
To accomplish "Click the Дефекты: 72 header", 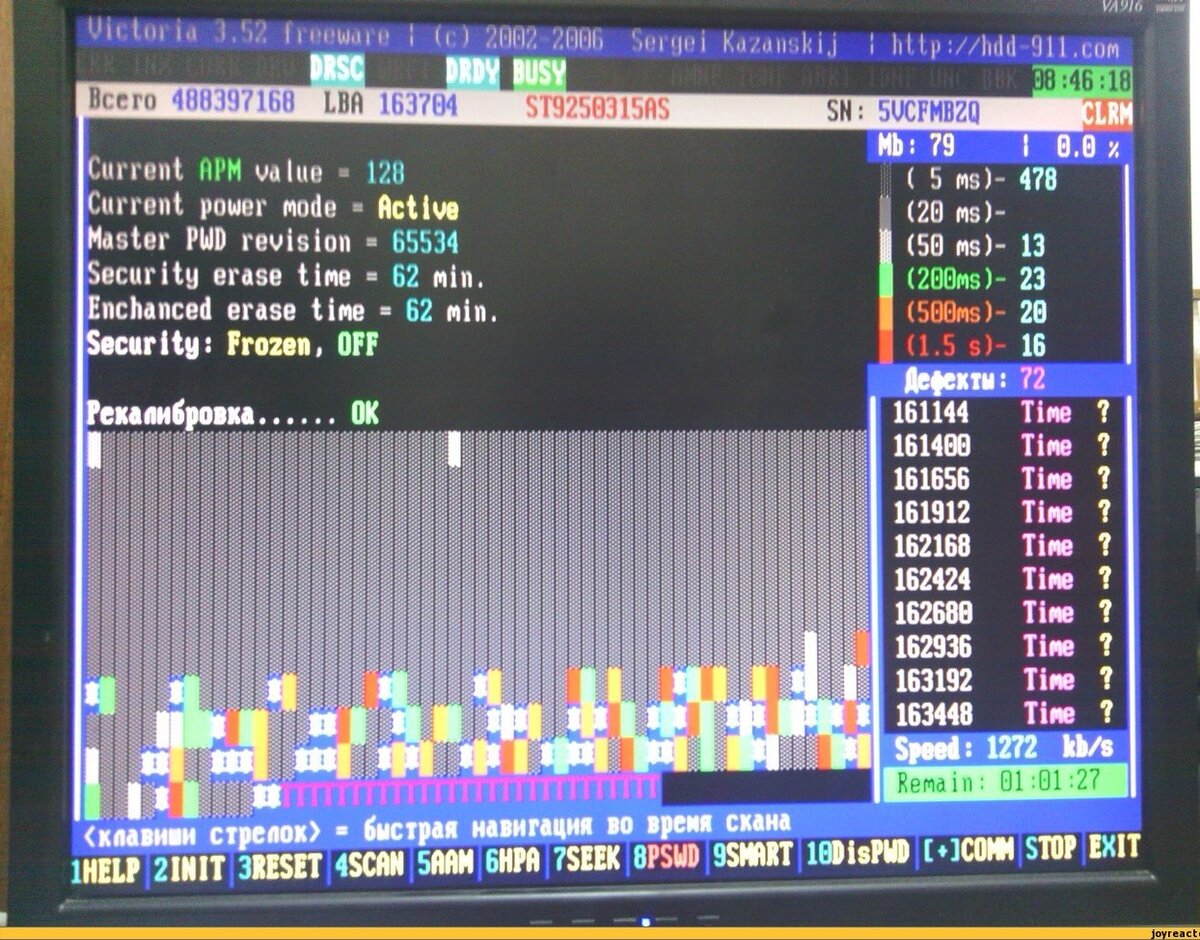I will point(974,380).
